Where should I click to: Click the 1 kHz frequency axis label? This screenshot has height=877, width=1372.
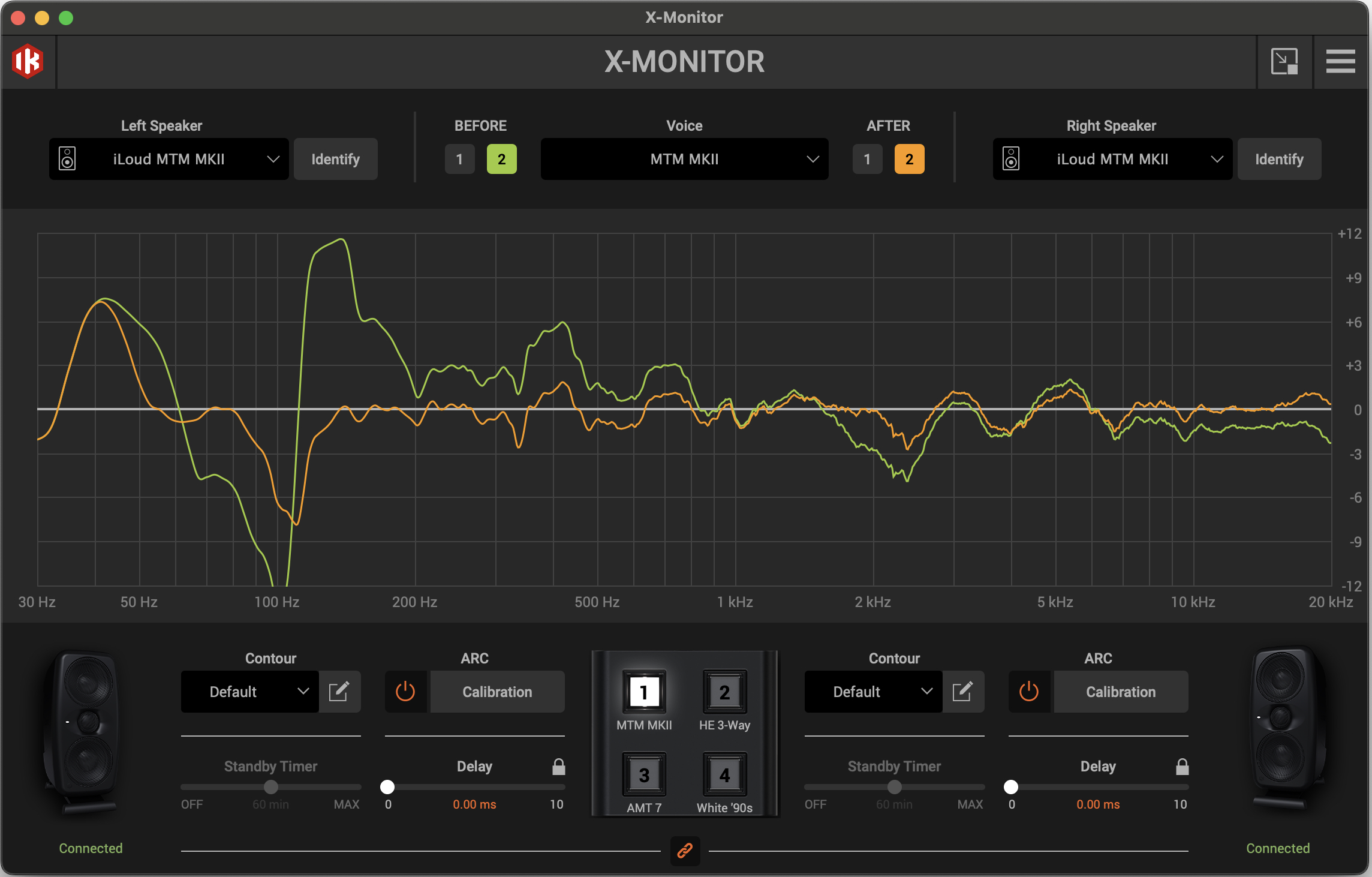pos(735,602)
